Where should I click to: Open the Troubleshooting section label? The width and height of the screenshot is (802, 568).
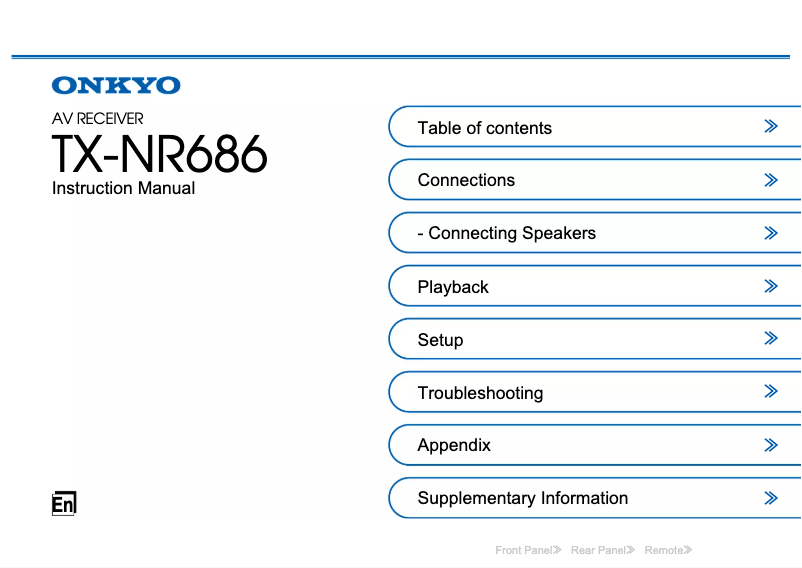pyautogui.click(x=480, y=393)
